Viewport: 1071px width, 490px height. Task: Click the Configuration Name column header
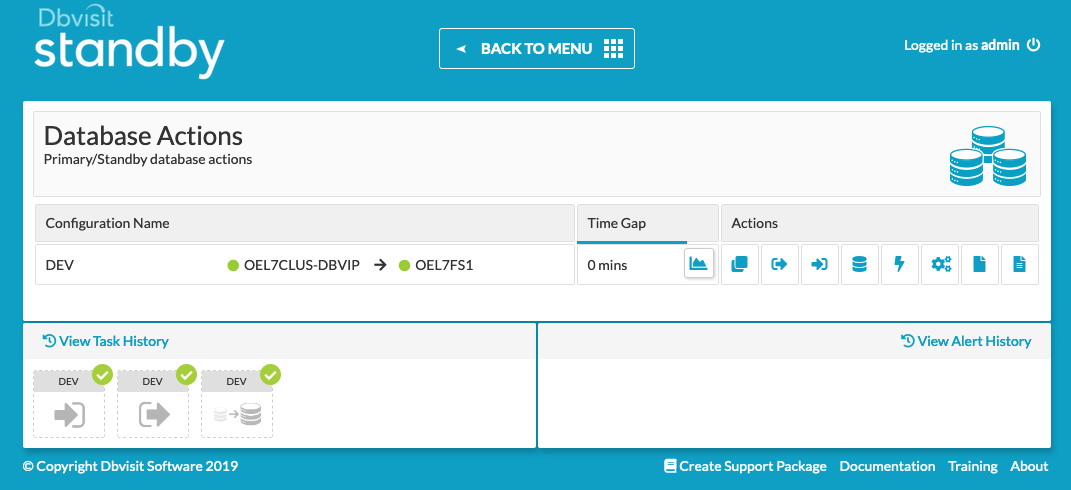tap(305, 223)
